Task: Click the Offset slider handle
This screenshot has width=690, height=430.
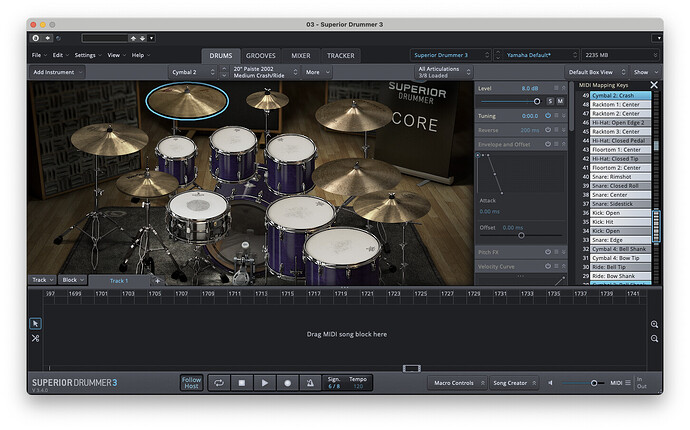Action: tap(521, 235)
